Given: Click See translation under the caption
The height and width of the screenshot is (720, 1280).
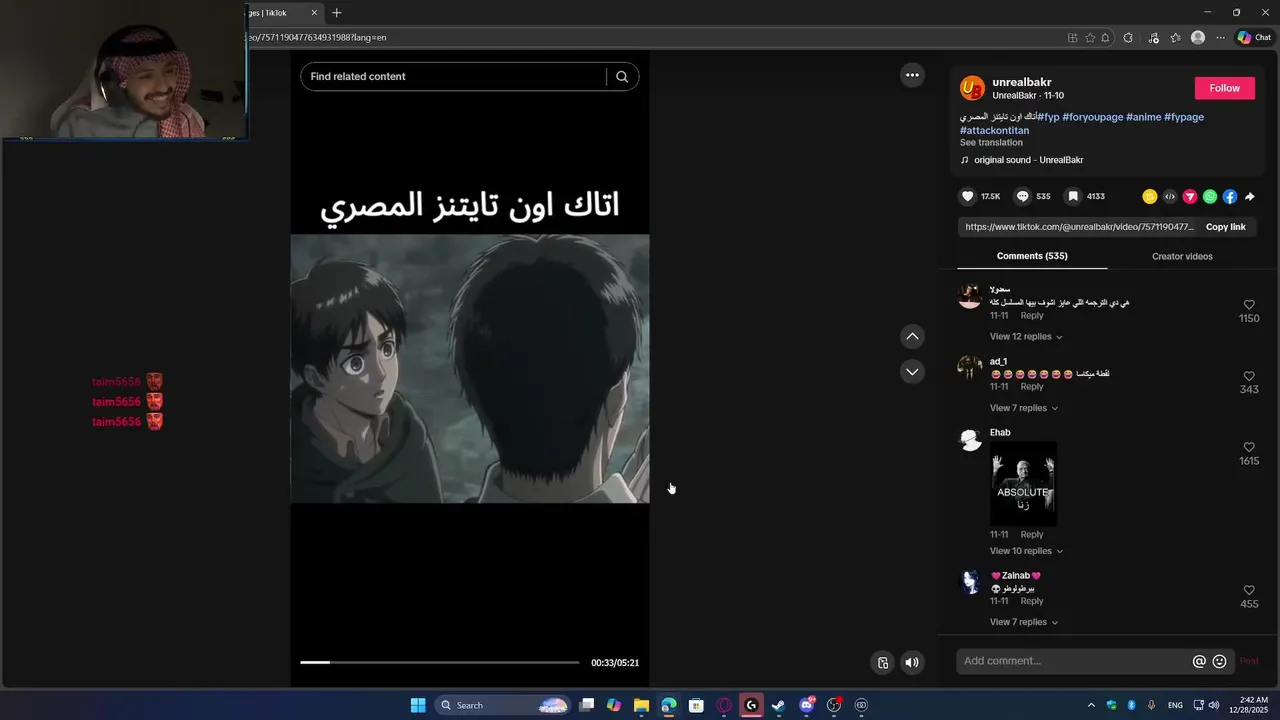Looking at the screenshot, I should [x=991, y=143].
